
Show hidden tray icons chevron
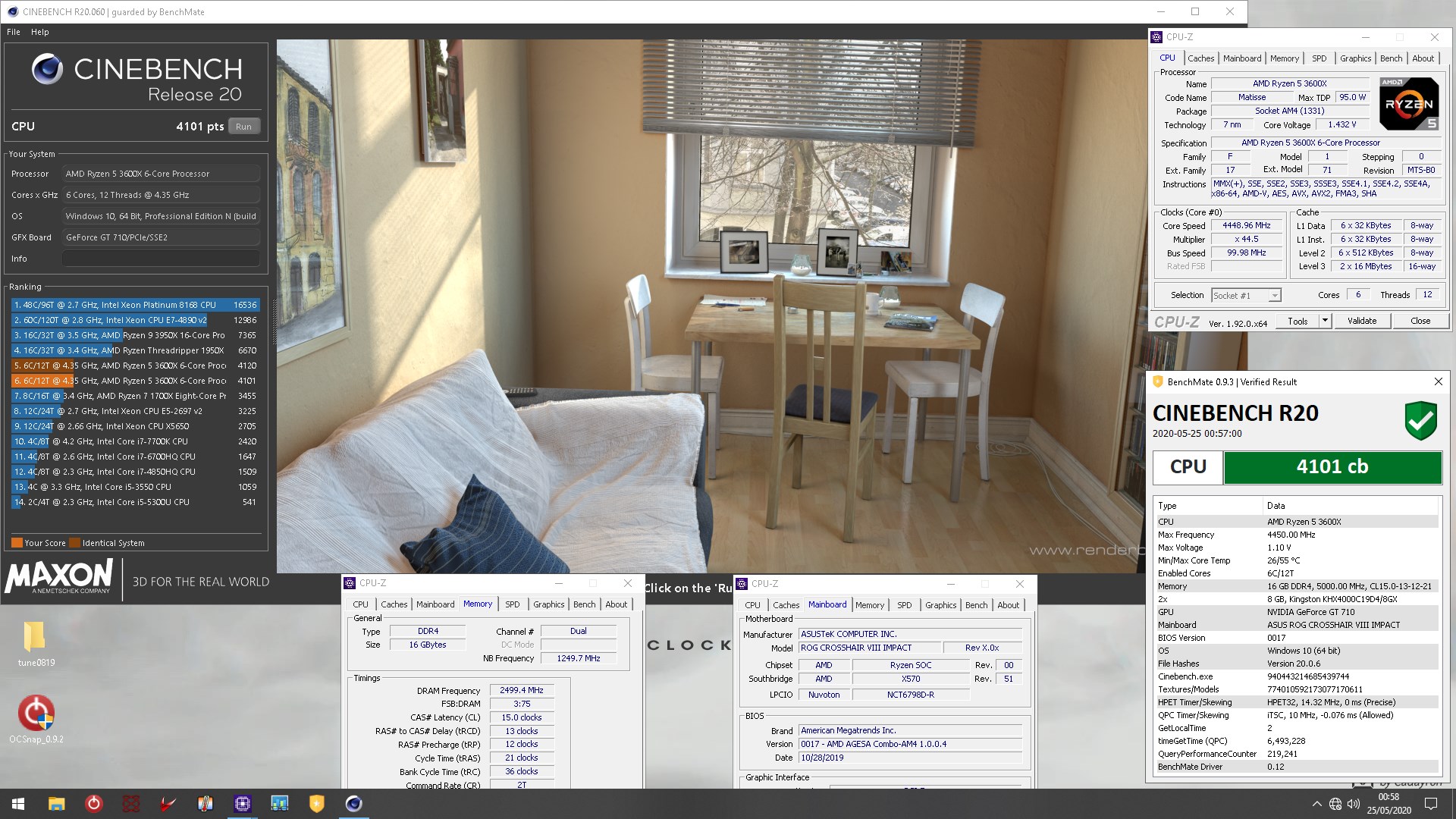click(1316, 804)
